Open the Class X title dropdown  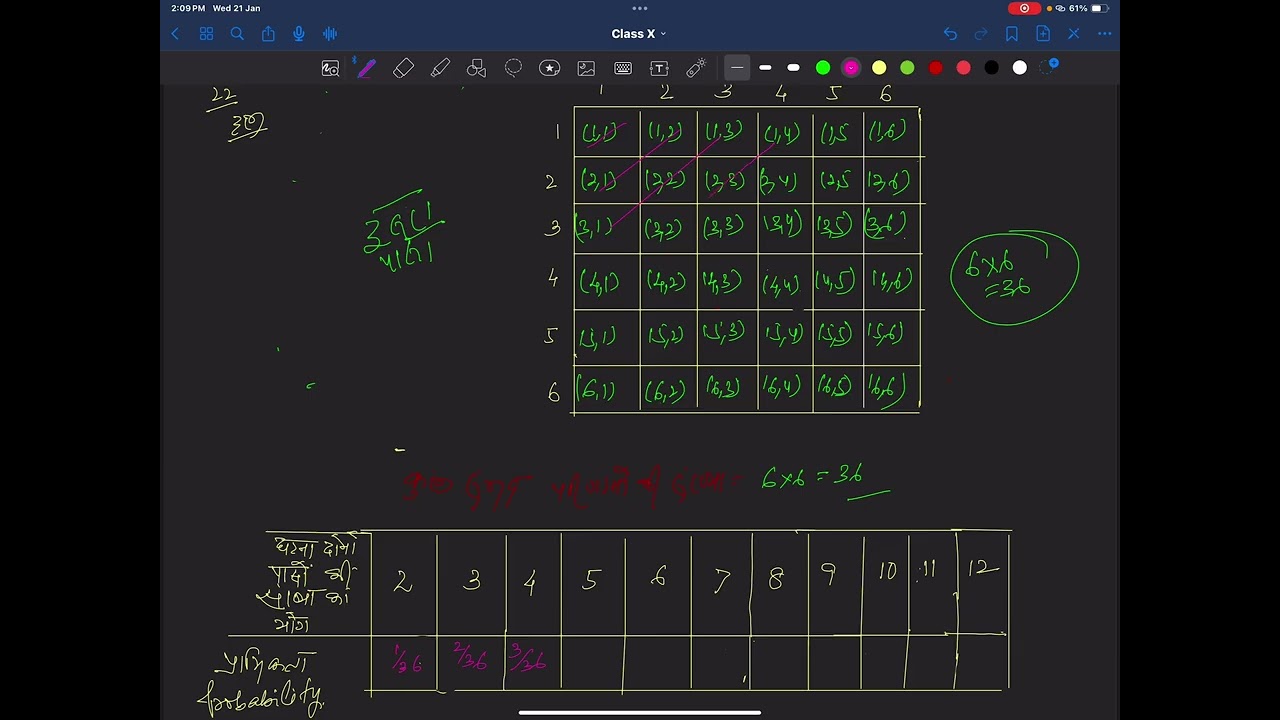(x=639, y=34)
